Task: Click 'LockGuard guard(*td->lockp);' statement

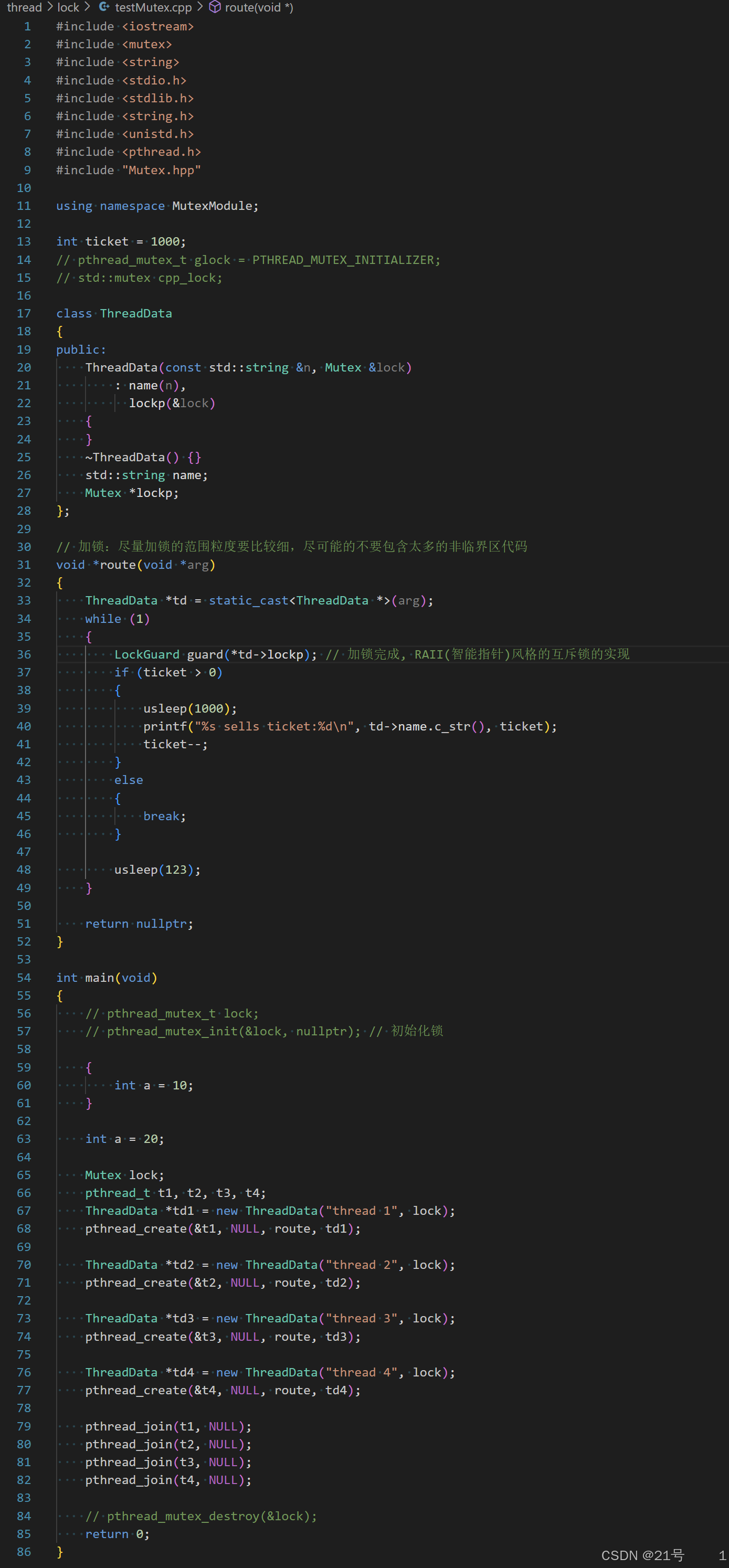Action: [216, 654]
